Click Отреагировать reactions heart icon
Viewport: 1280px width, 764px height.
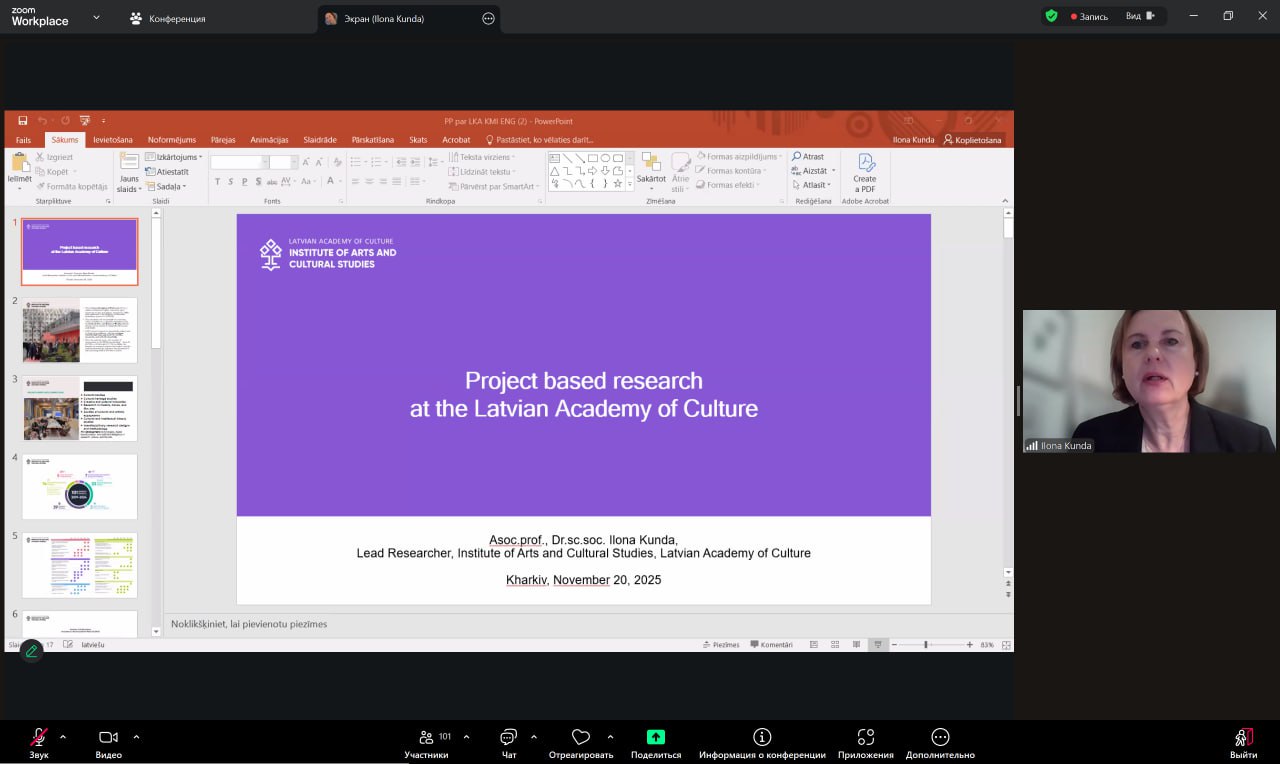click(x=581, y=738)
